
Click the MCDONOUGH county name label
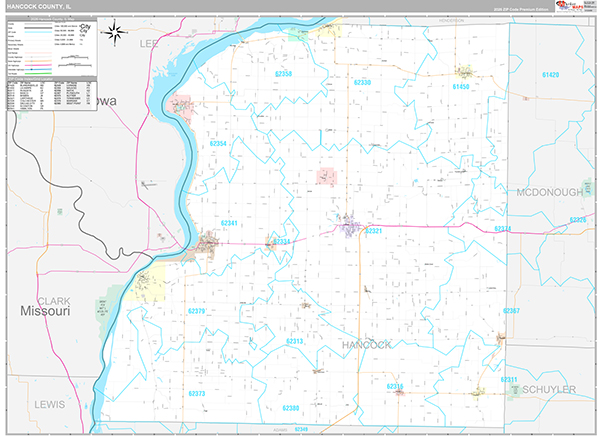(x=549, y=192)
